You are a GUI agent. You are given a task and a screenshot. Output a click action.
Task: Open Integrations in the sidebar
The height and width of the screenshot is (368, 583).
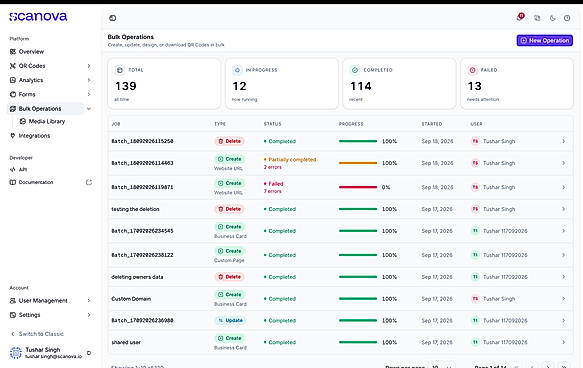coord(34,136)
